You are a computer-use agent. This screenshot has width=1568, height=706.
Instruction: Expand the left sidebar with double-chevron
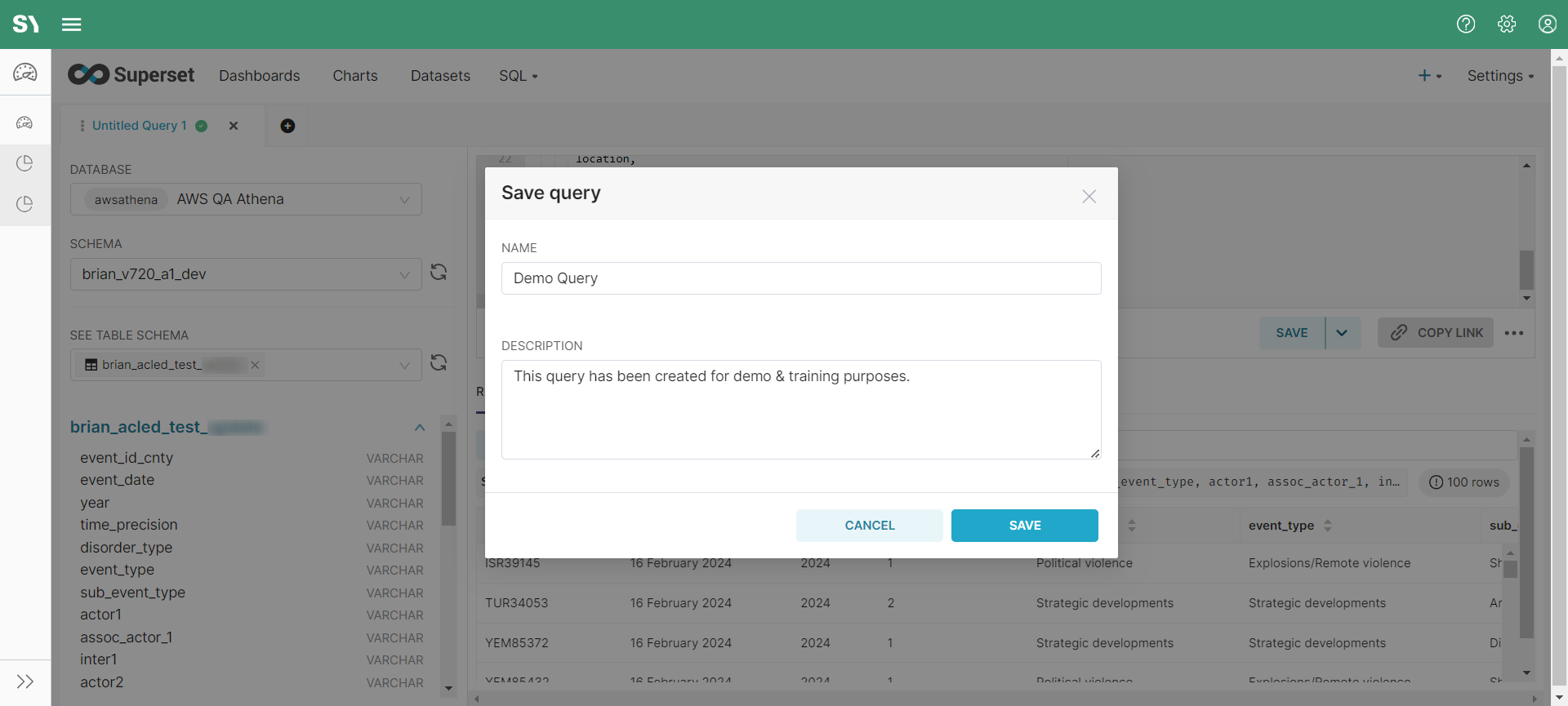tap(25, 682)
